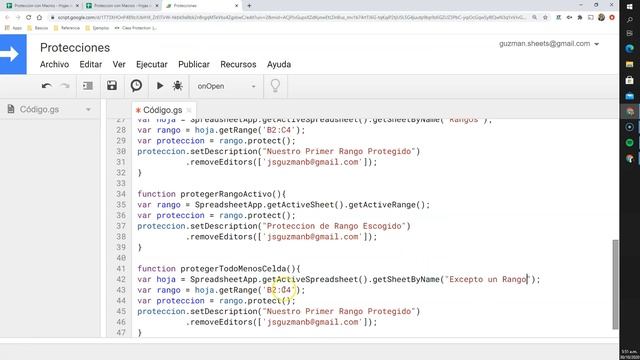Click 'jsguzmanb@gmail.com' on line 31
Image resolution: width=640 pixels, height=360 pixels.
(x=312, y=162)
